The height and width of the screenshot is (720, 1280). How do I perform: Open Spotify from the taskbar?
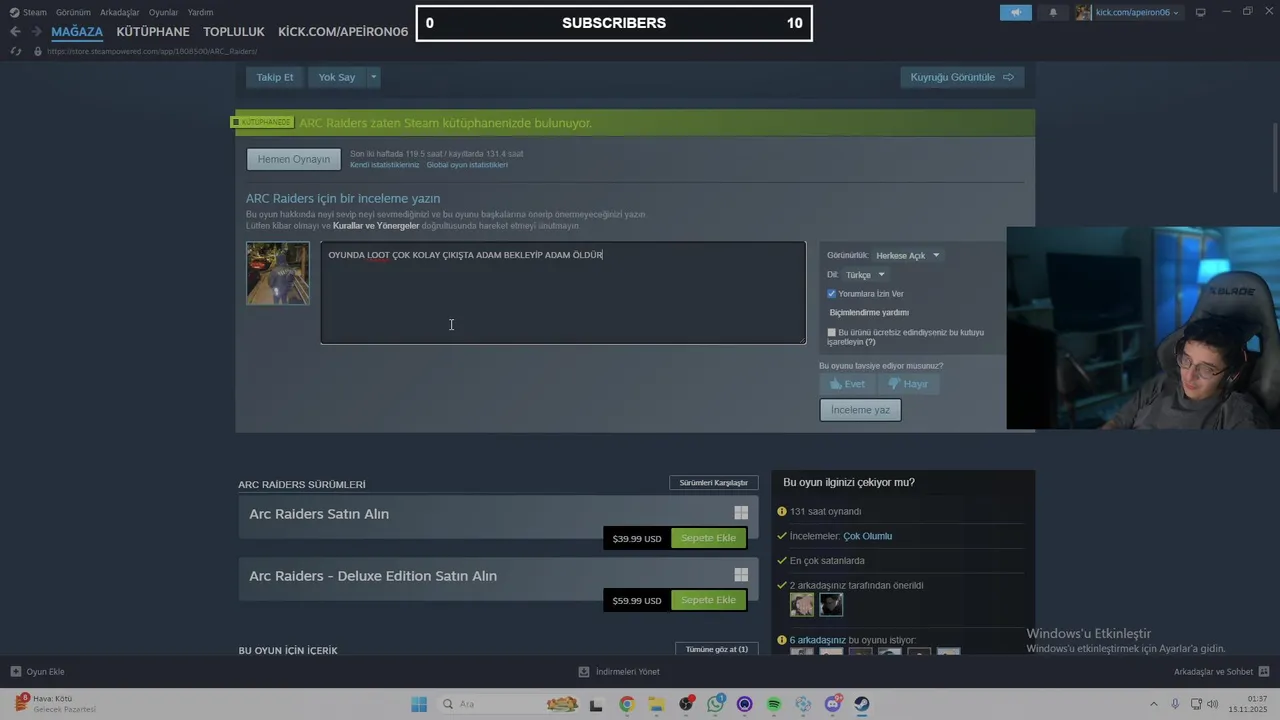[x=774, y=704]
